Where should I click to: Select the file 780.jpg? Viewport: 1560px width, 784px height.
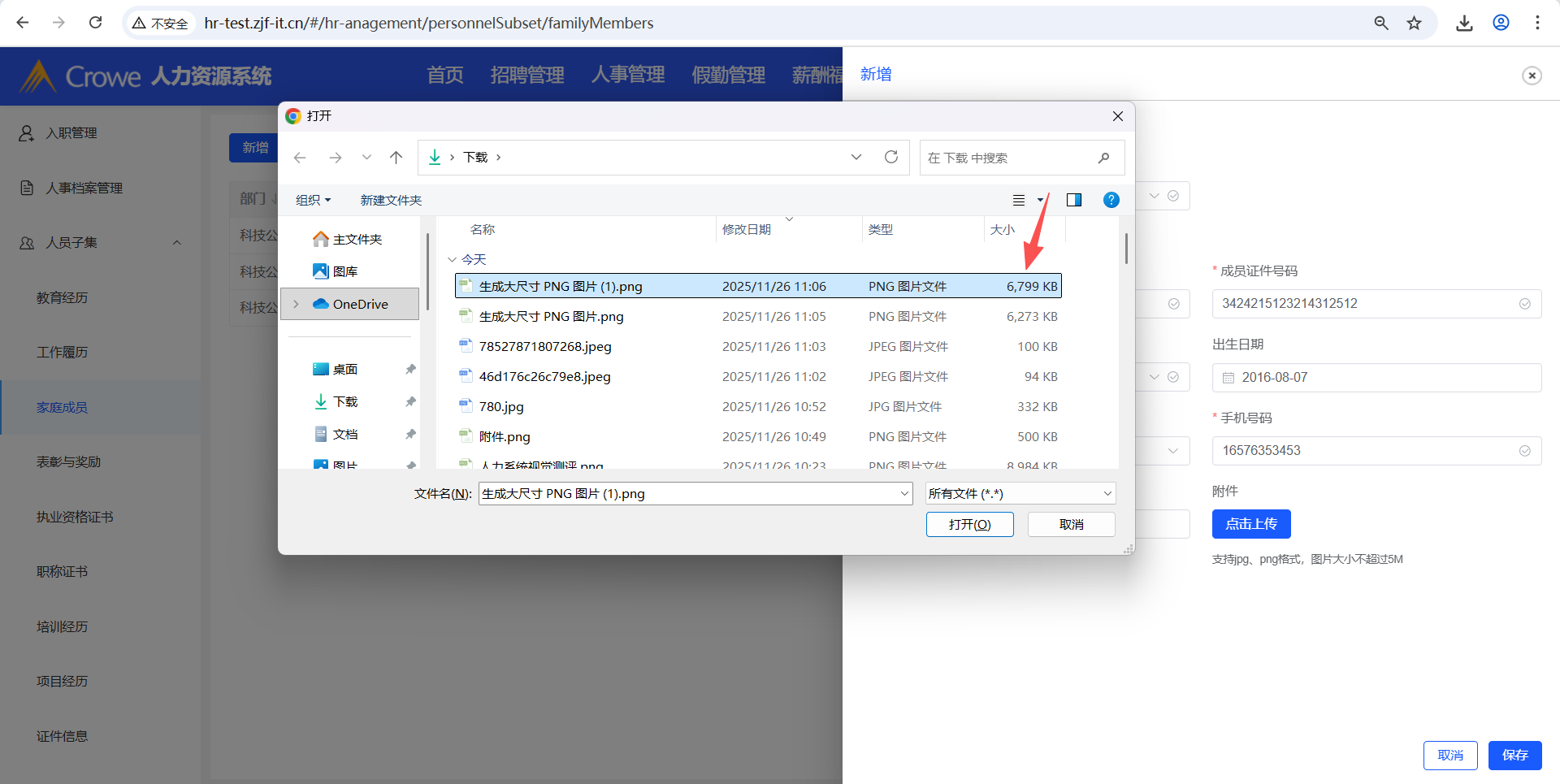(758, 406)
